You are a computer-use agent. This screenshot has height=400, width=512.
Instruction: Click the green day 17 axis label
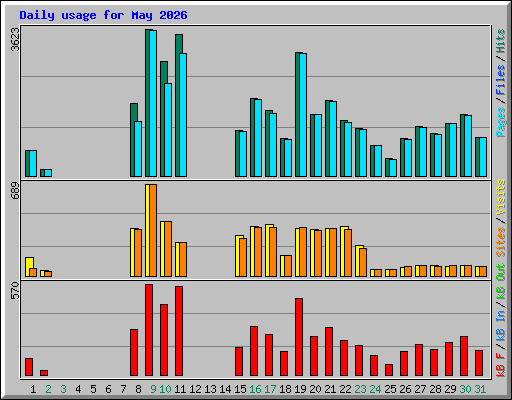(x=270, y=389)
